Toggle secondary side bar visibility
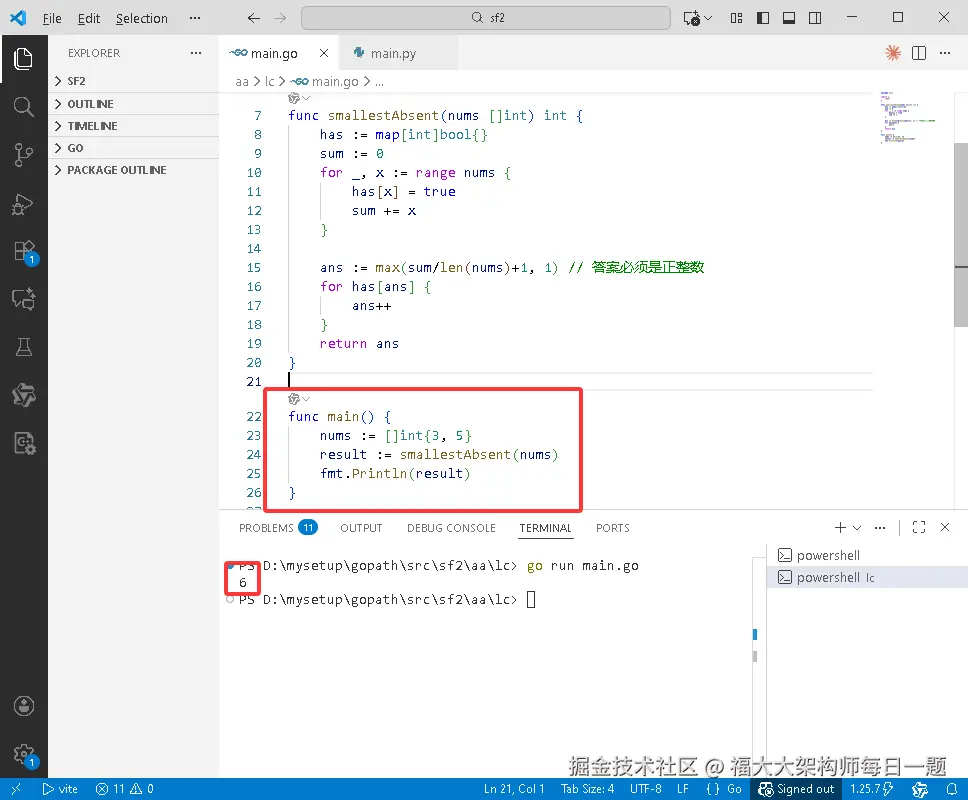968x800 pixels. 815,18
